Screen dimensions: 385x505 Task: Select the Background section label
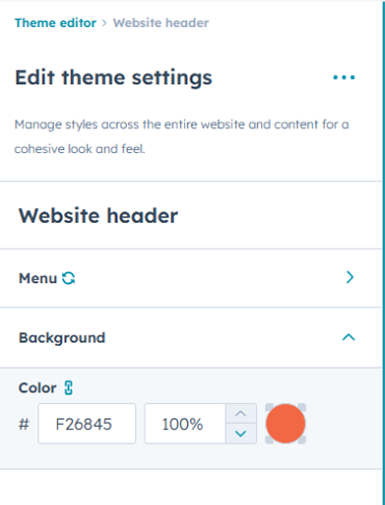(x=62, y=338)
